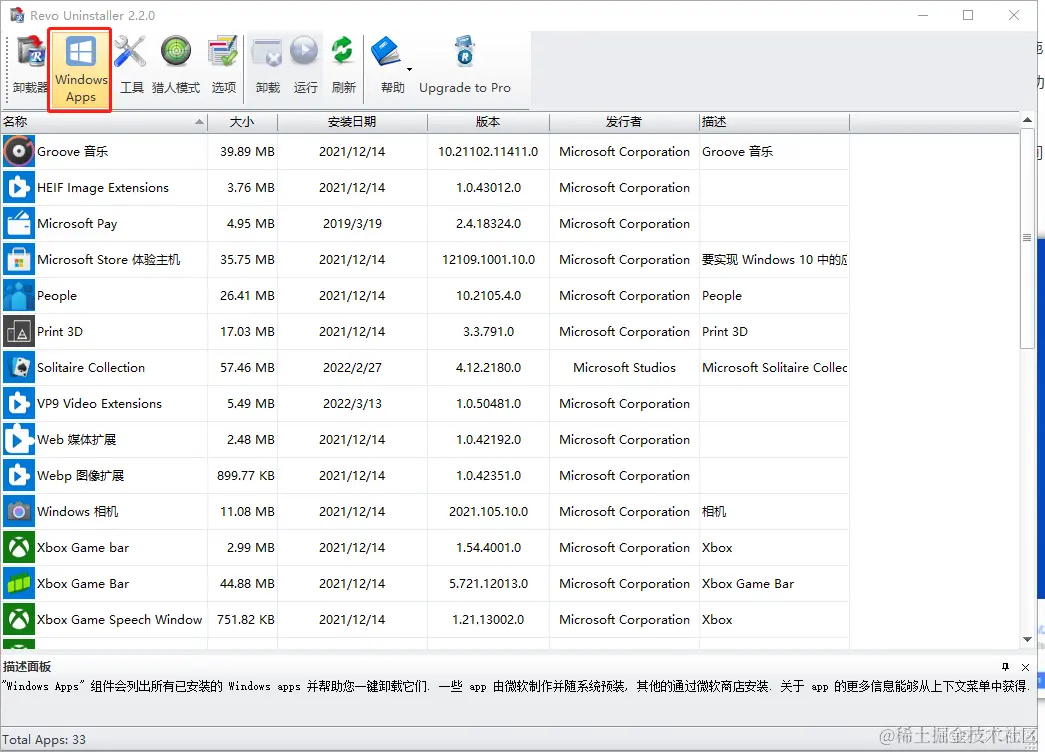Open the Help (帮助) book icon

[387, 53]
